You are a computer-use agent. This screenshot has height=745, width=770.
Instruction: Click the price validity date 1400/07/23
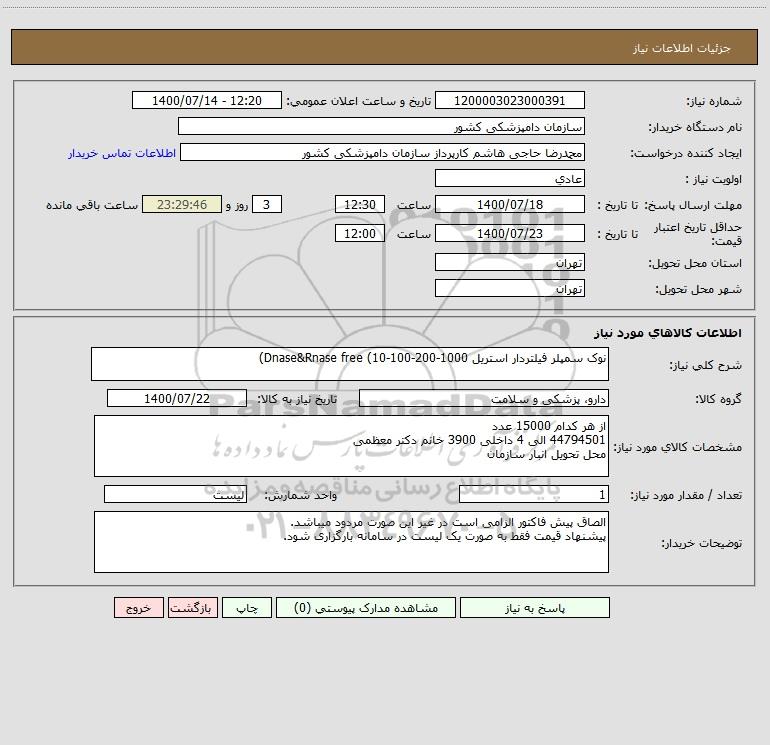pos(510,233)
